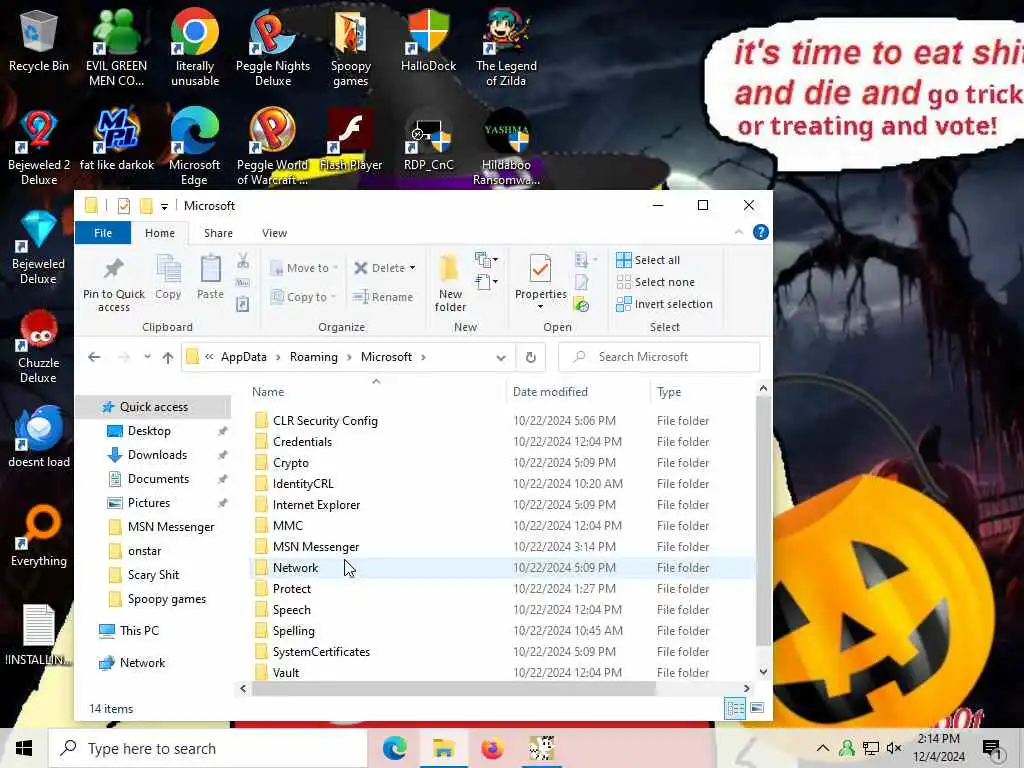Open the Move to dropdown
This screenshot has height=768, width=1024.
(304, 268)
